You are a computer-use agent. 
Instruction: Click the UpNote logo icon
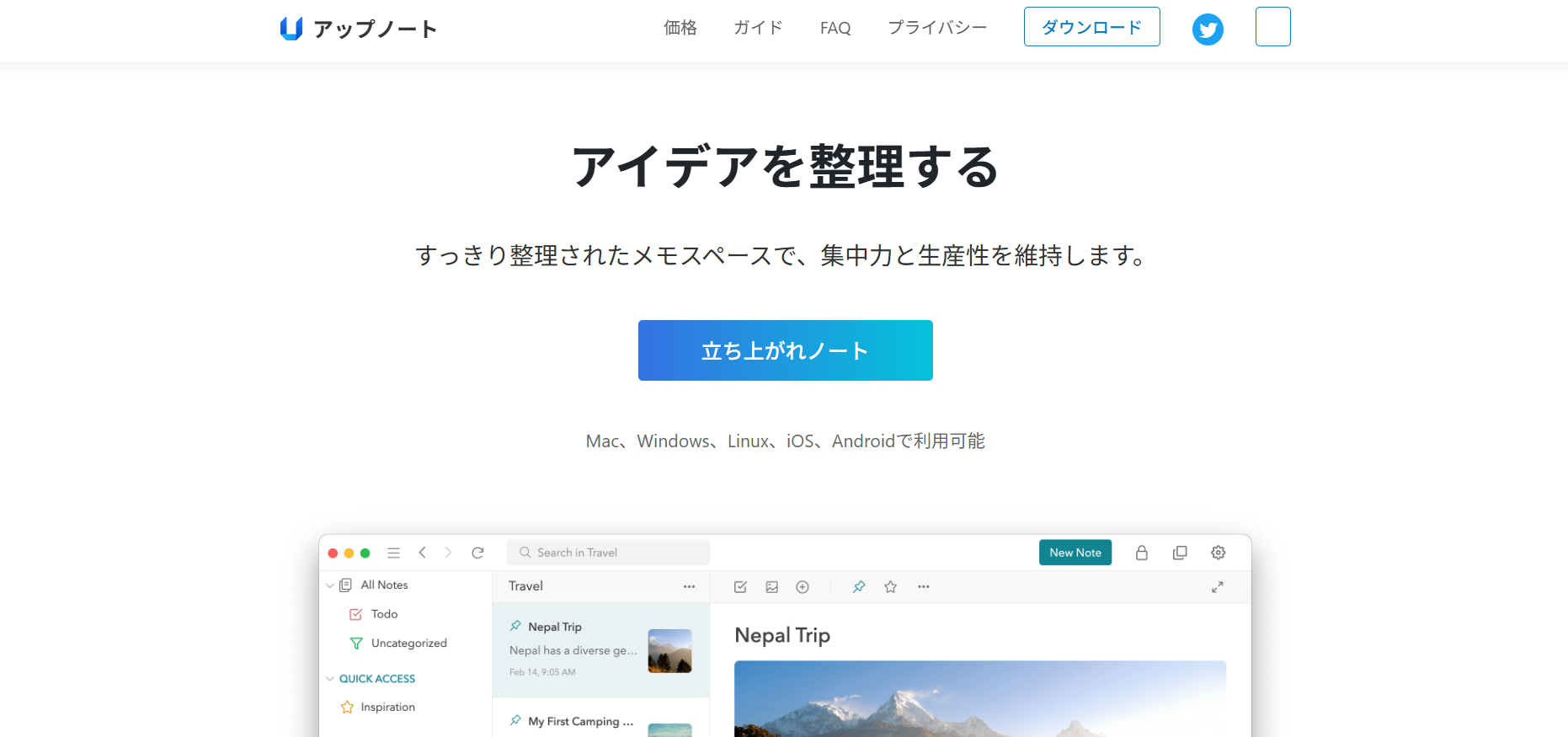291,29
